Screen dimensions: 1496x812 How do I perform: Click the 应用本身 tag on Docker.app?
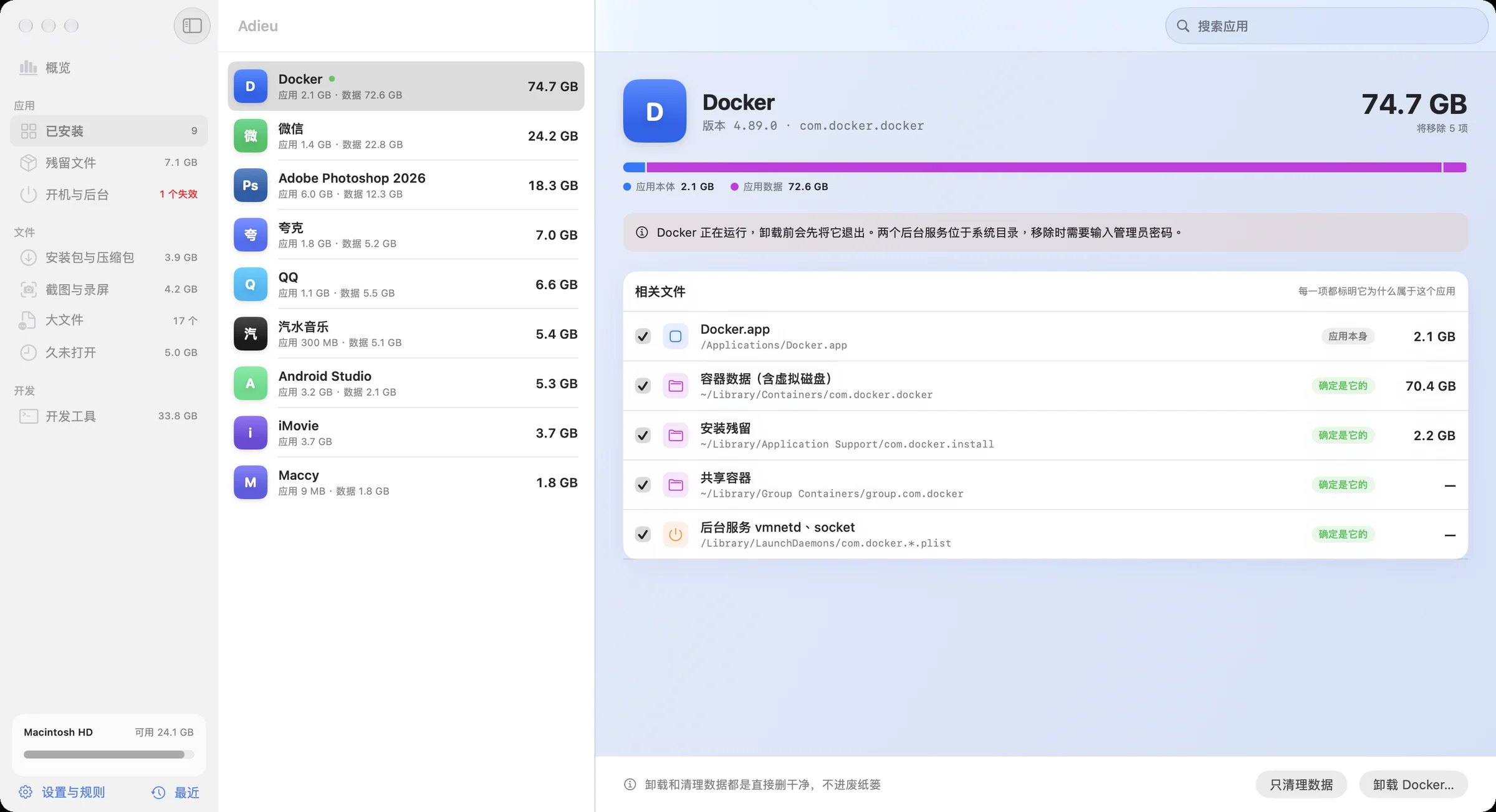[x=1348, y=336]
